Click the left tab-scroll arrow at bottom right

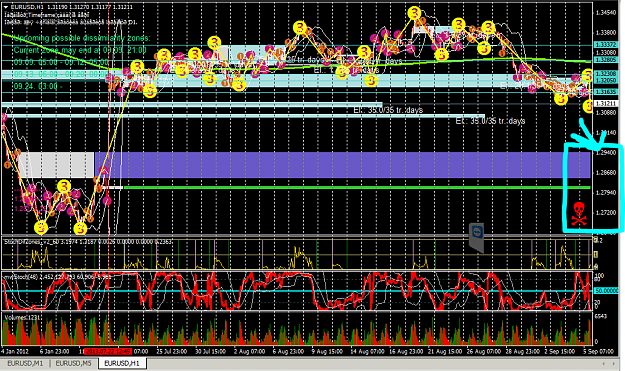(603, 363)
